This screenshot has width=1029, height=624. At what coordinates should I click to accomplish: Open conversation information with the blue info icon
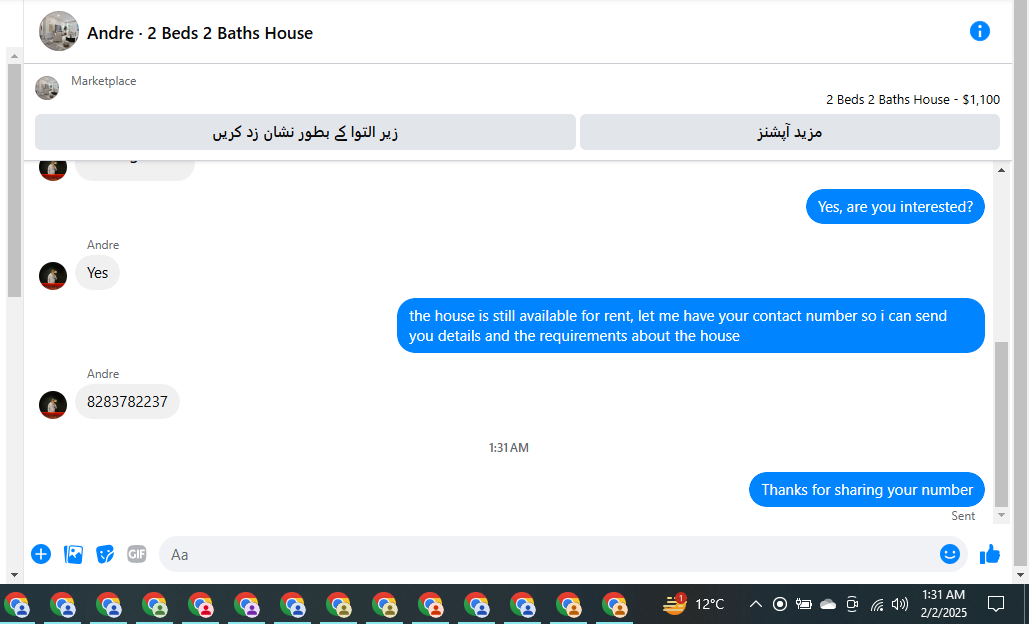pyautogui.click(x=979, y=31)
